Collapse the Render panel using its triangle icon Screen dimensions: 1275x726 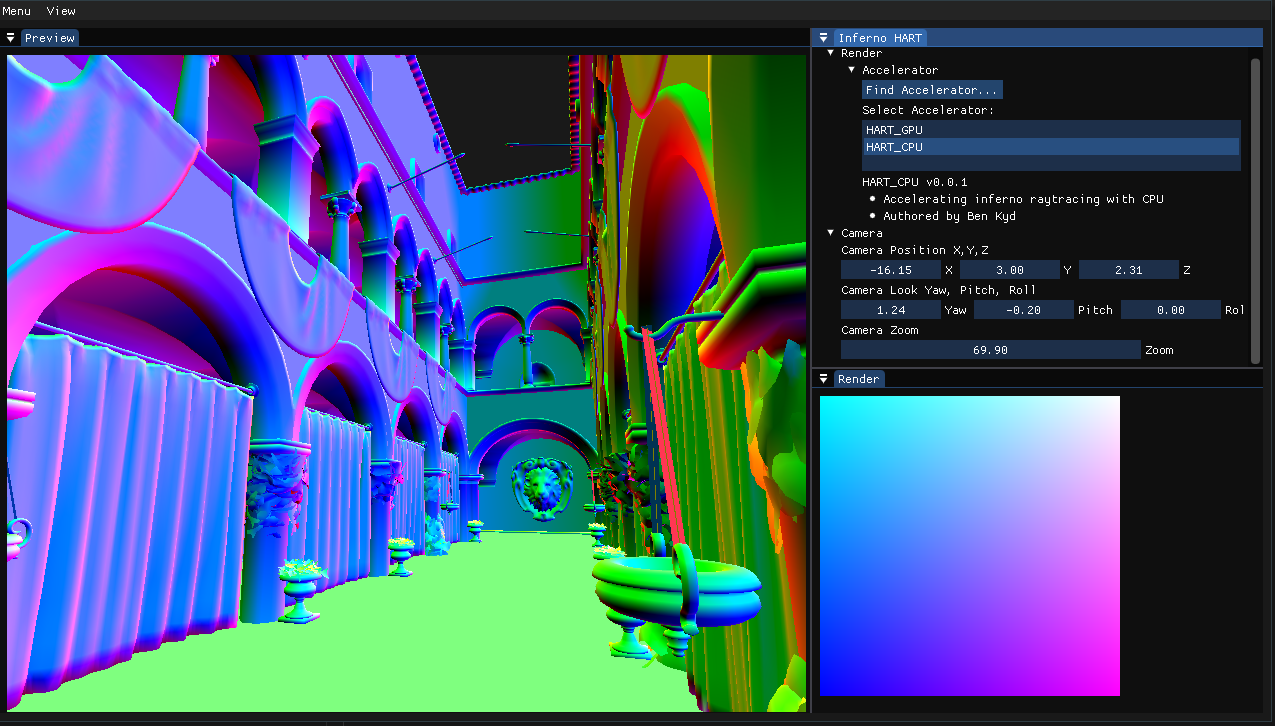tap(823, 378)
